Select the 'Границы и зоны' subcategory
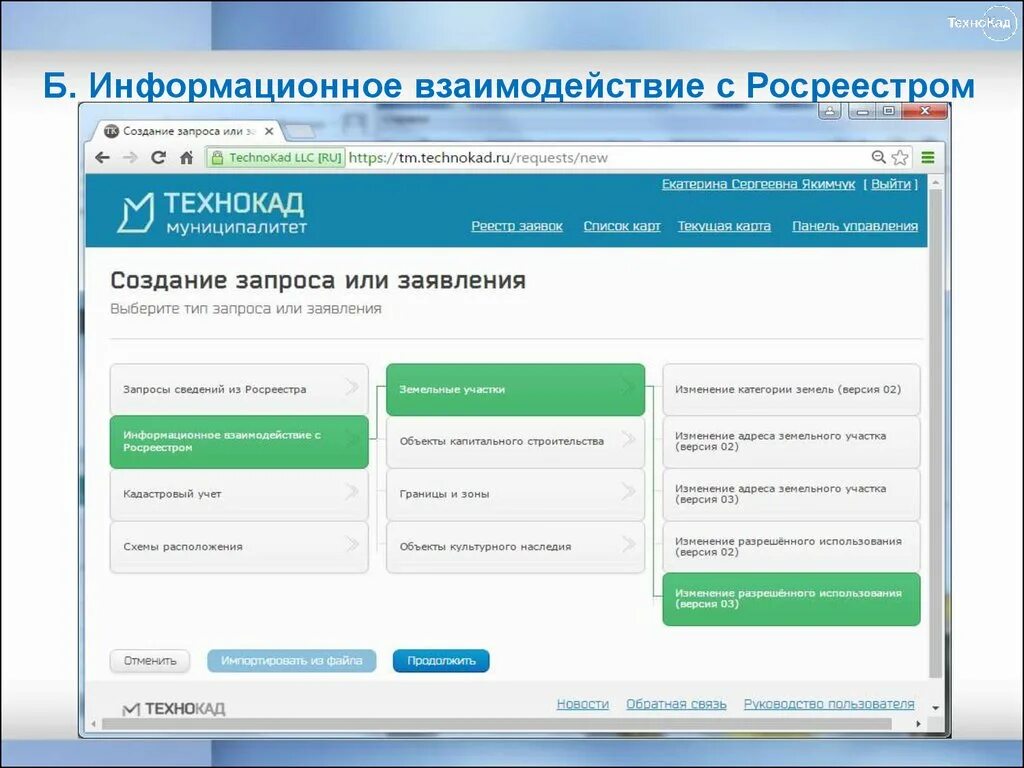 click(x=515, y=494)
